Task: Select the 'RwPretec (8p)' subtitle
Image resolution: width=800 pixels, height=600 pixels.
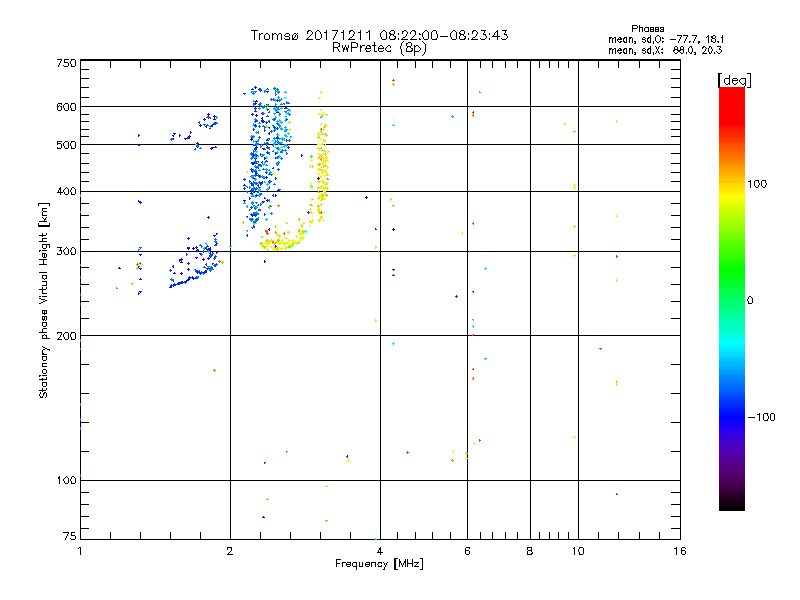Action: point(379,48)
